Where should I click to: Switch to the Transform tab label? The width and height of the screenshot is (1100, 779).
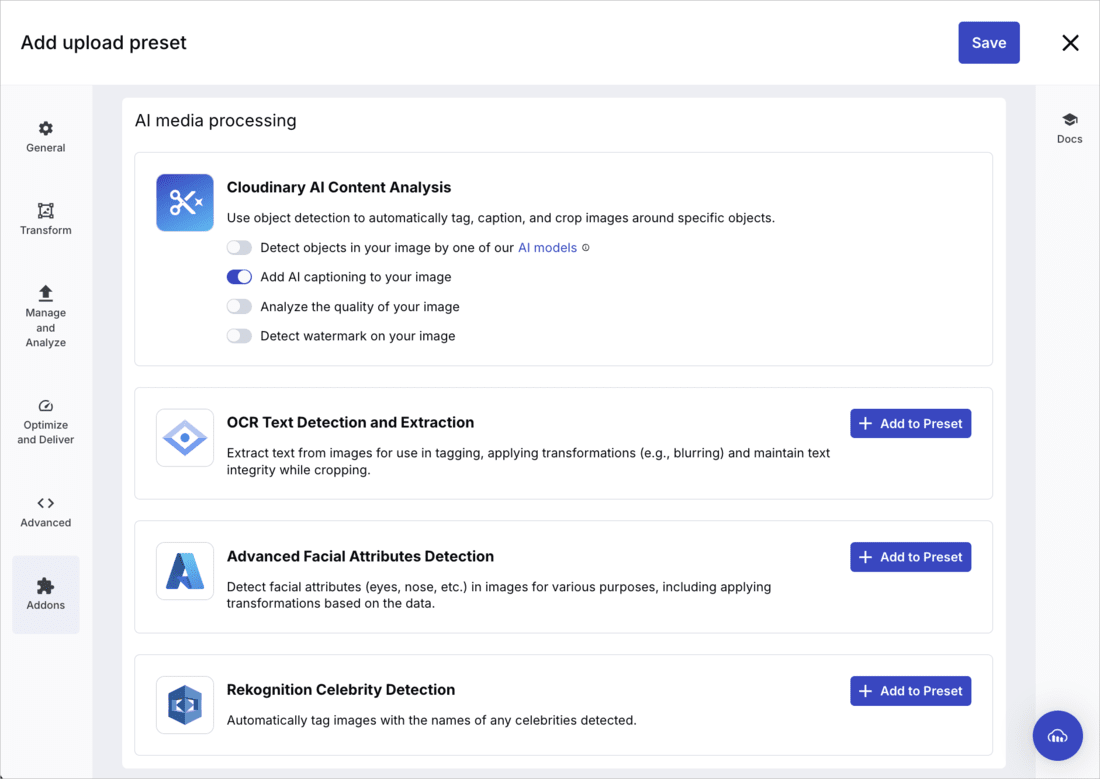(46, 230)
